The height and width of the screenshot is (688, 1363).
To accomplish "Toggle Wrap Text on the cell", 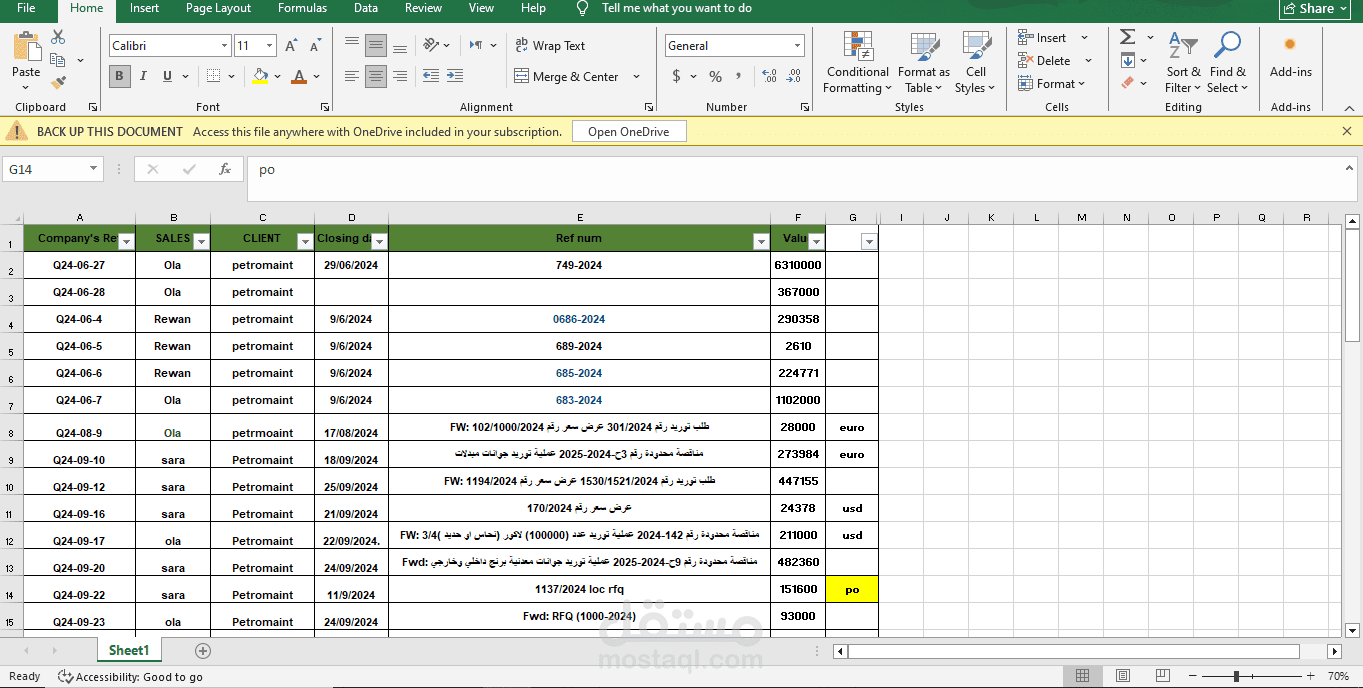I will (550, 45).
